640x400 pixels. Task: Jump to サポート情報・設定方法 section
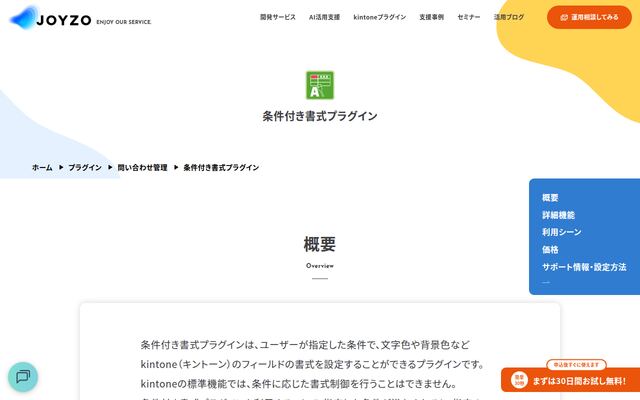point(584,267)
